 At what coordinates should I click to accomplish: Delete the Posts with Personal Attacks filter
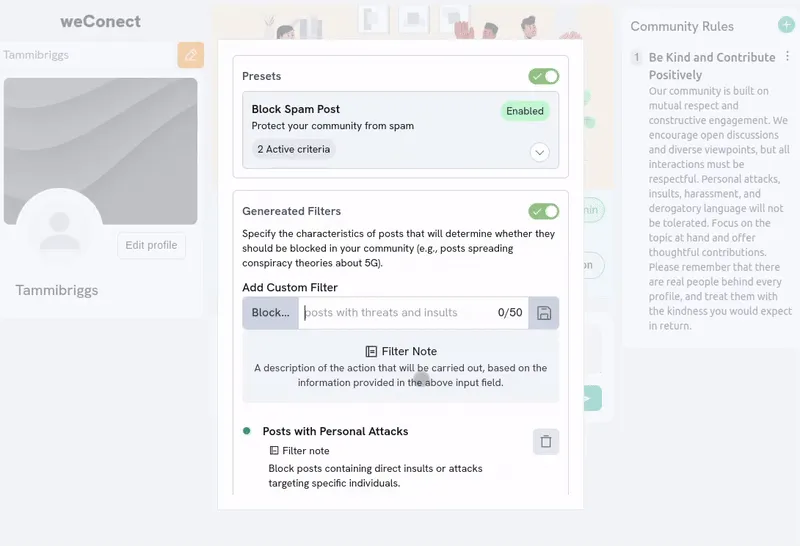coord(545,441)
